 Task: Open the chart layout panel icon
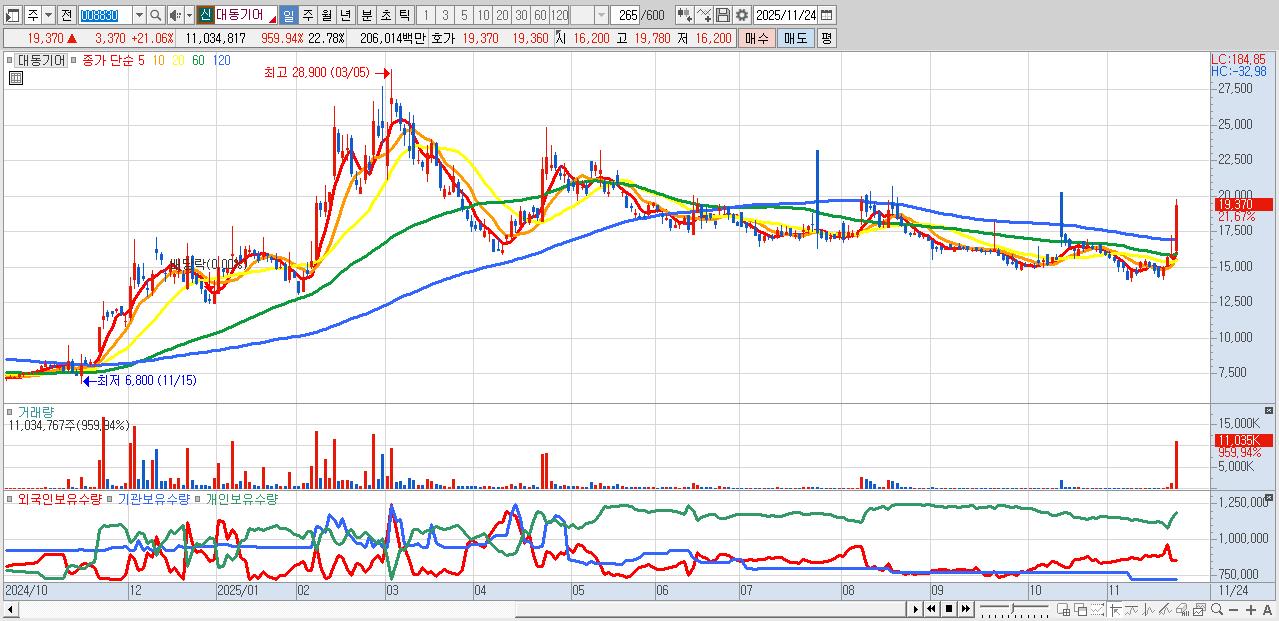pos(13,16)
